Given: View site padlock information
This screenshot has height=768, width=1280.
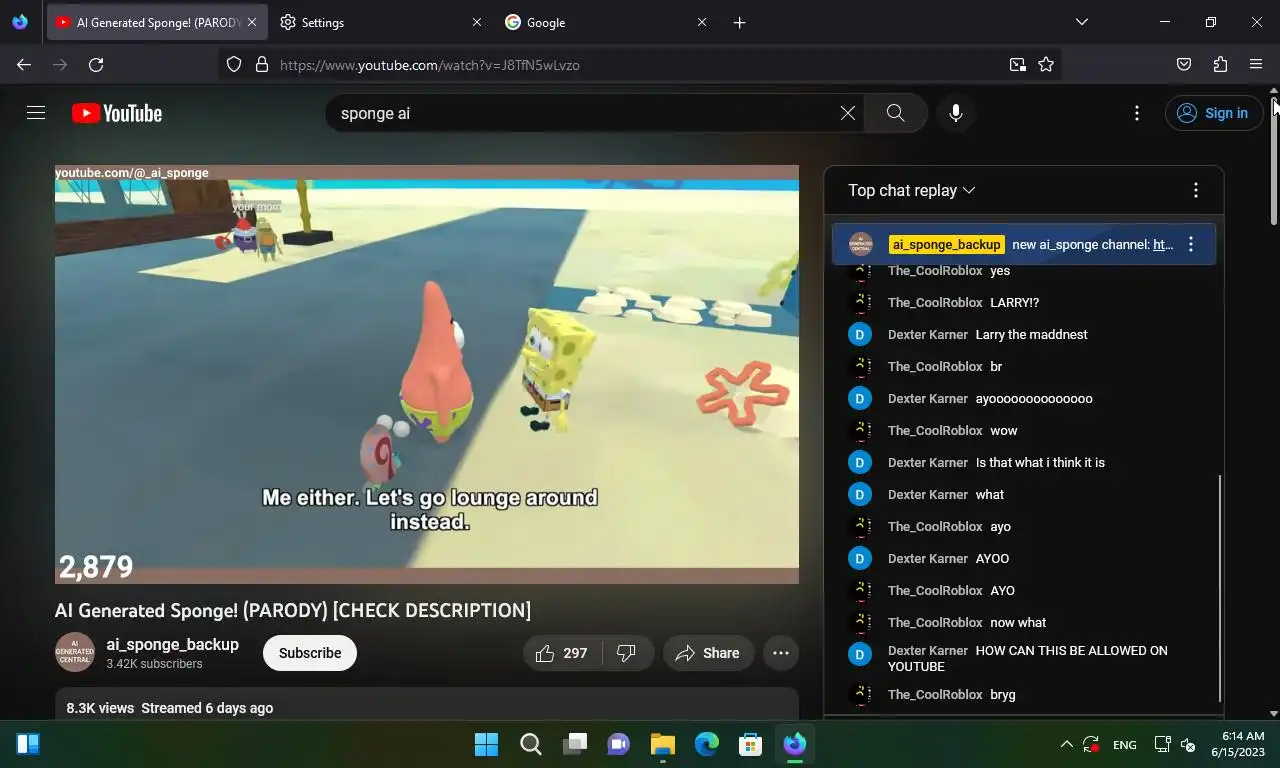Looking at the screenshot, I should click(x=262, y=65).
